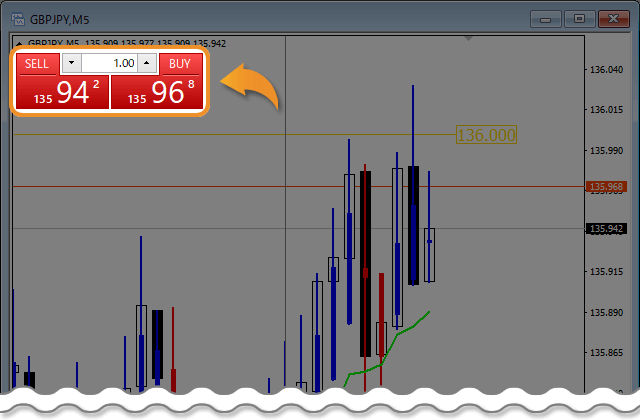Increase trade volume with the up arrow
The image size is (640, 420).
(146, 64)
